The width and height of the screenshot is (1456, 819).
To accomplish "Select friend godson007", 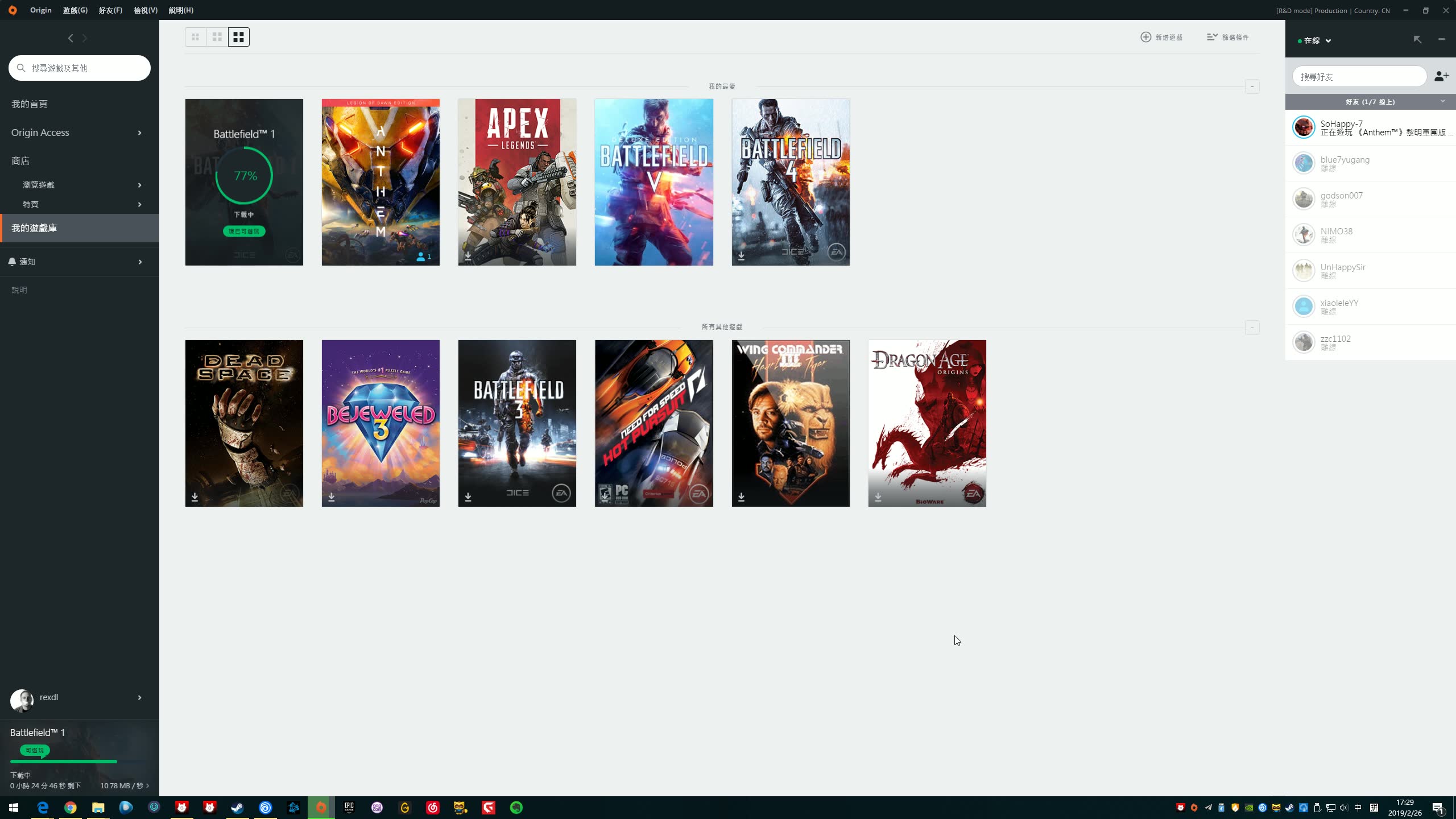I will click(x=1371, y=199).
